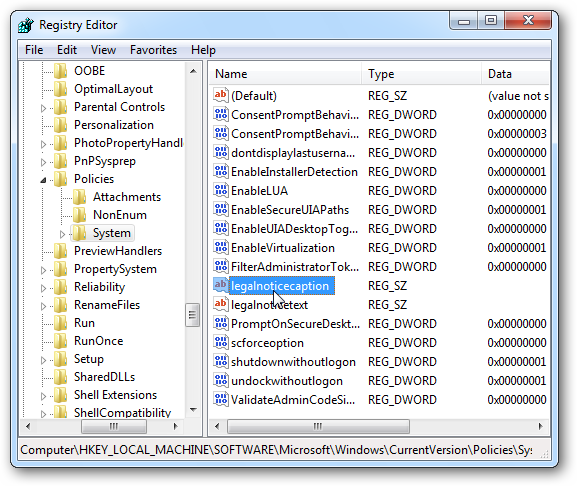Click the tree pane vertical scrollbar thumb

click(x=192, y=315)
